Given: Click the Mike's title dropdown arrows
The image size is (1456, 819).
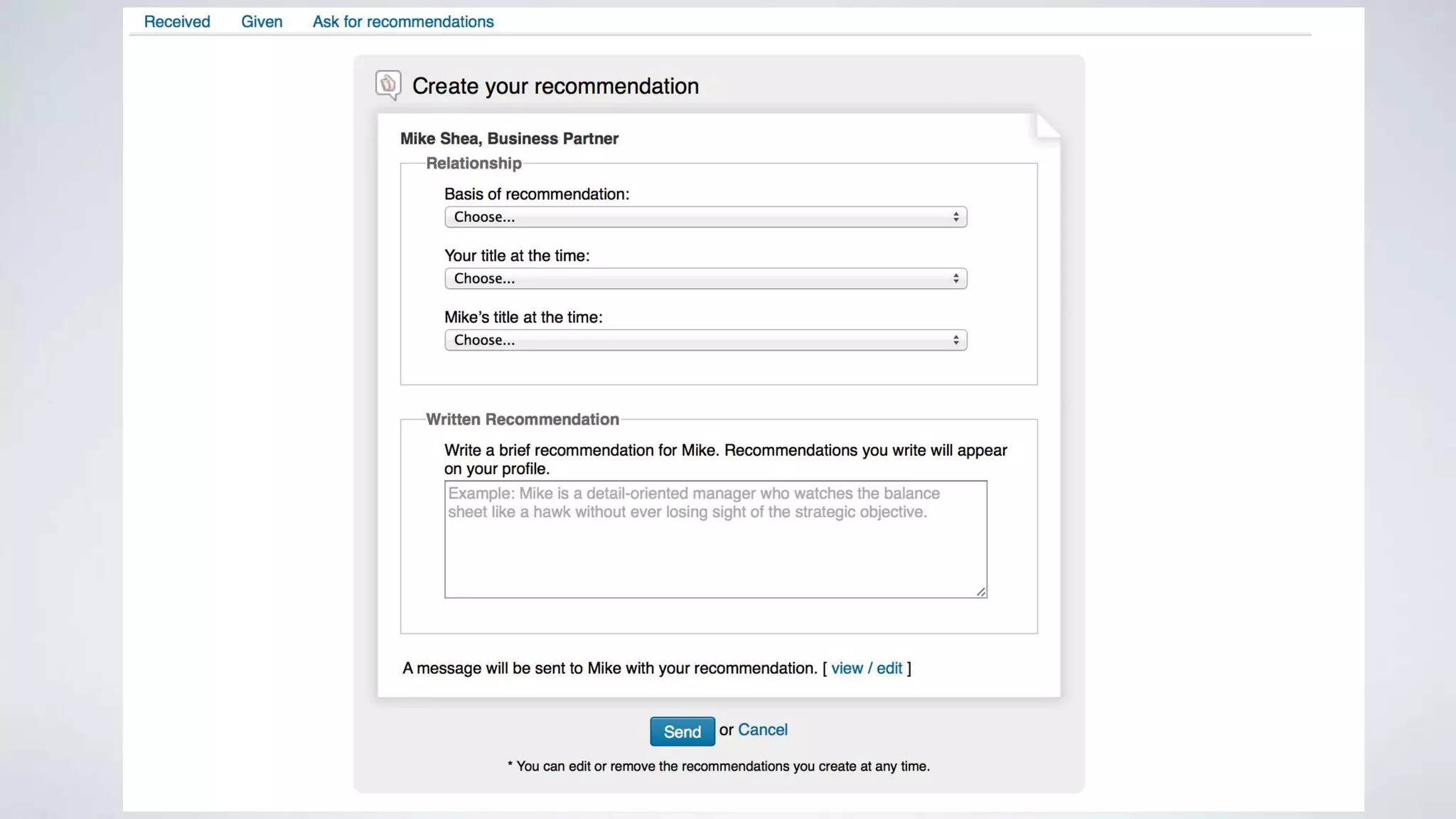Looking at the screenshot, I should coord(955,341).
